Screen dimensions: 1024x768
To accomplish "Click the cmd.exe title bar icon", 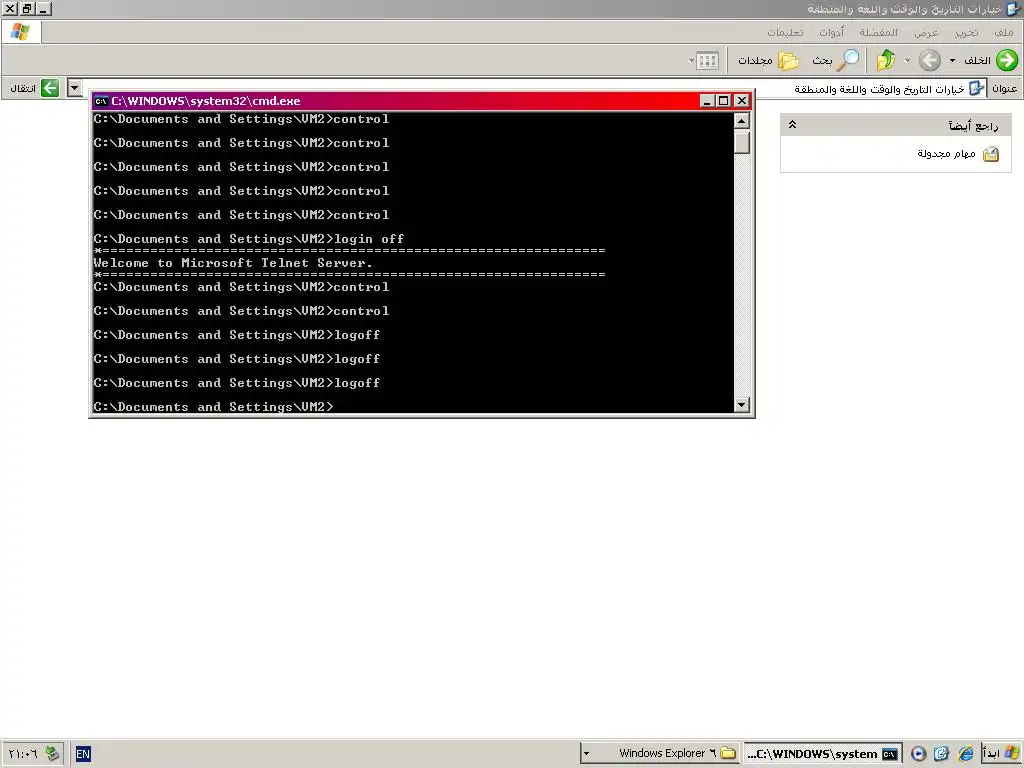I will coord(101,101).
